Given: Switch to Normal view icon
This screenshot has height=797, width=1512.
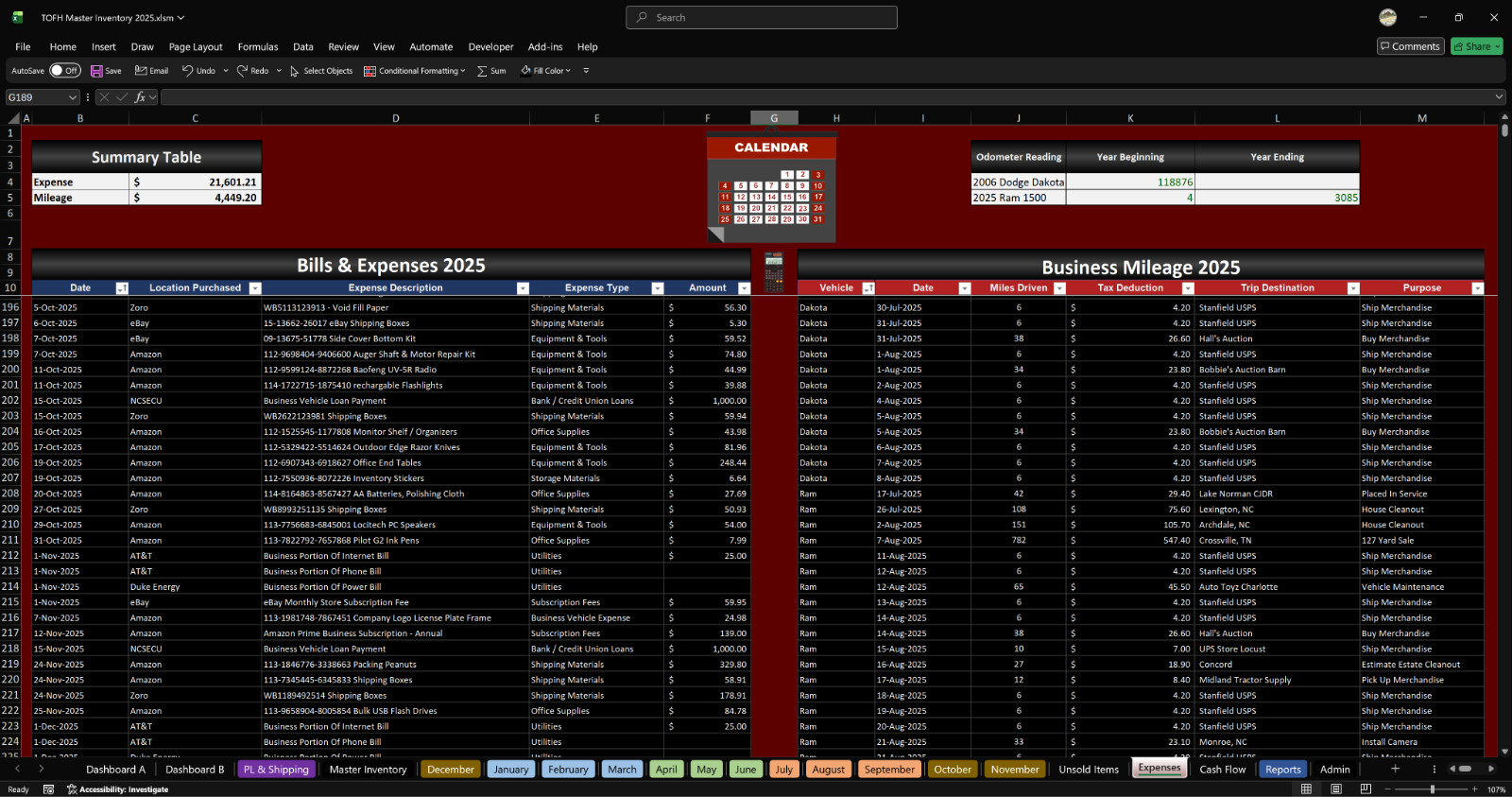Looking at the screenshot, I should pyautogui.click(x=1306, y=789).
